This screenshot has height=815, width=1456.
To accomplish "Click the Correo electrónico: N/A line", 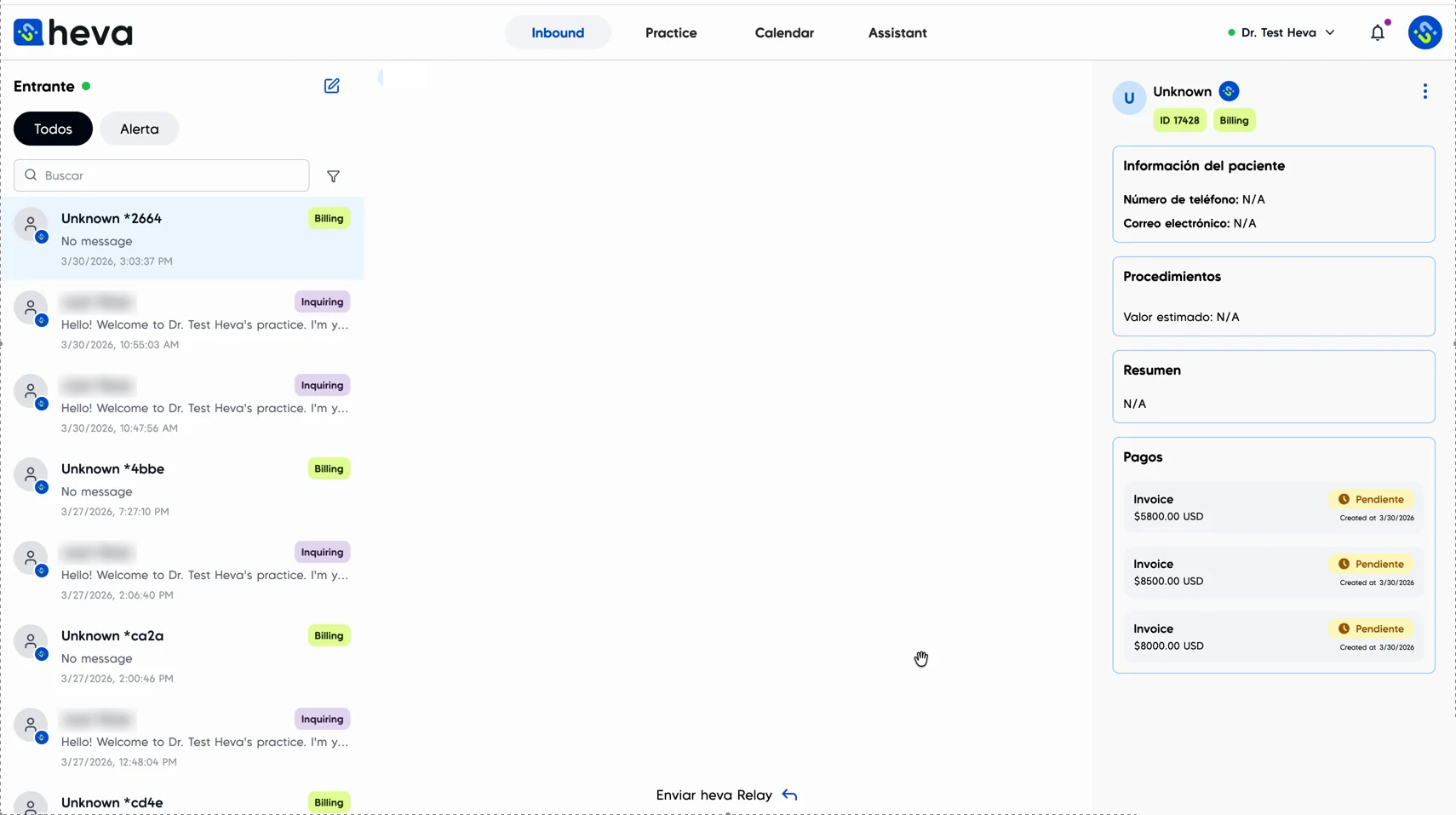I will pyautogui.click(x=1189, y=223).
